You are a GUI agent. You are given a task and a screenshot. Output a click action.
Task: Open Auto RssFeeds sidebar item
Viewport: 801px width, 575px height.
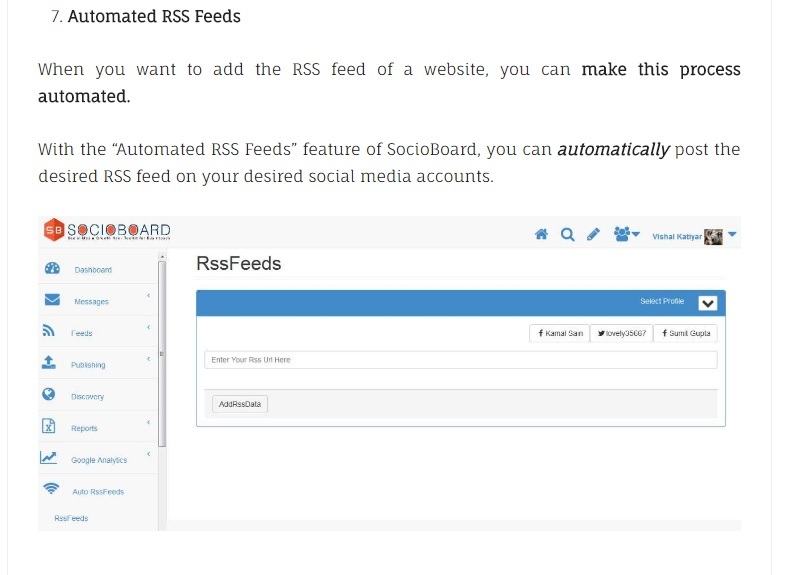pyautogui.click(x=98, y=491)
